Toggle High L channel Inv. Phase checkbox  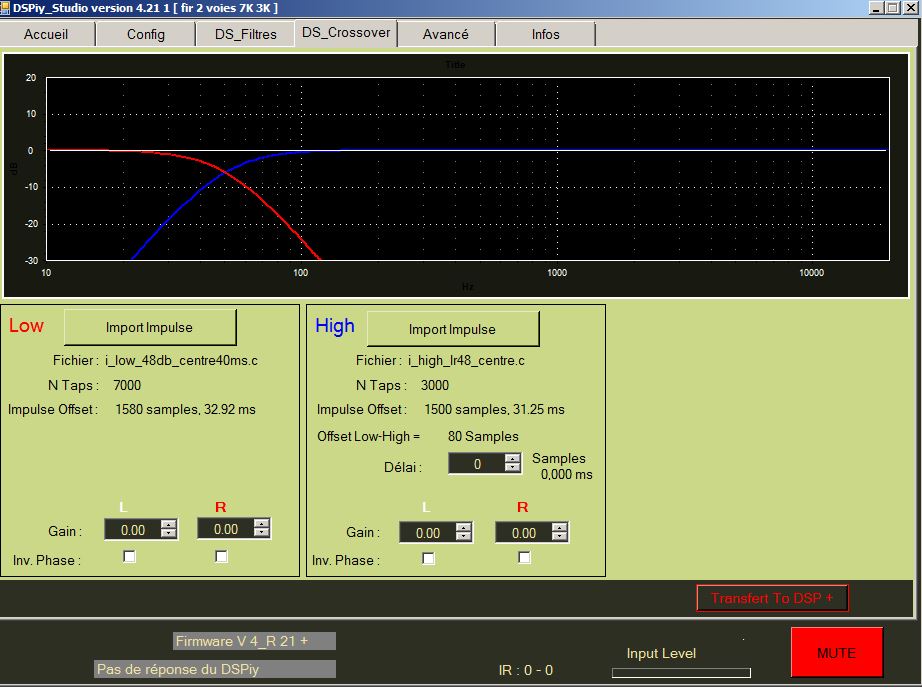tap(428, 559)
